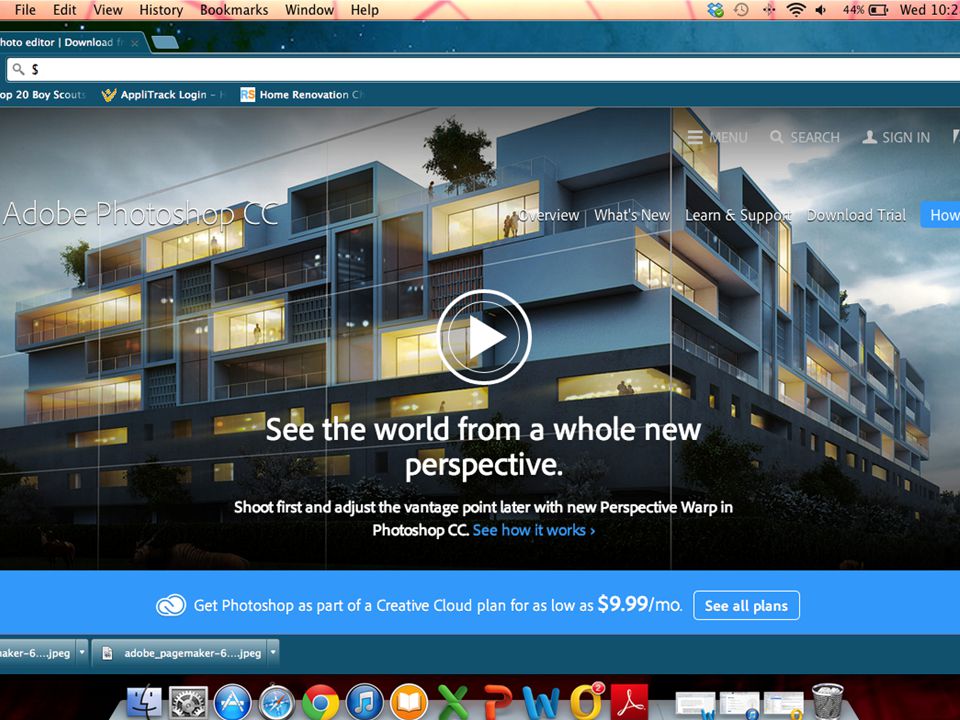Click the Adobe Photoshop CC page title

[x=141, y=214]
